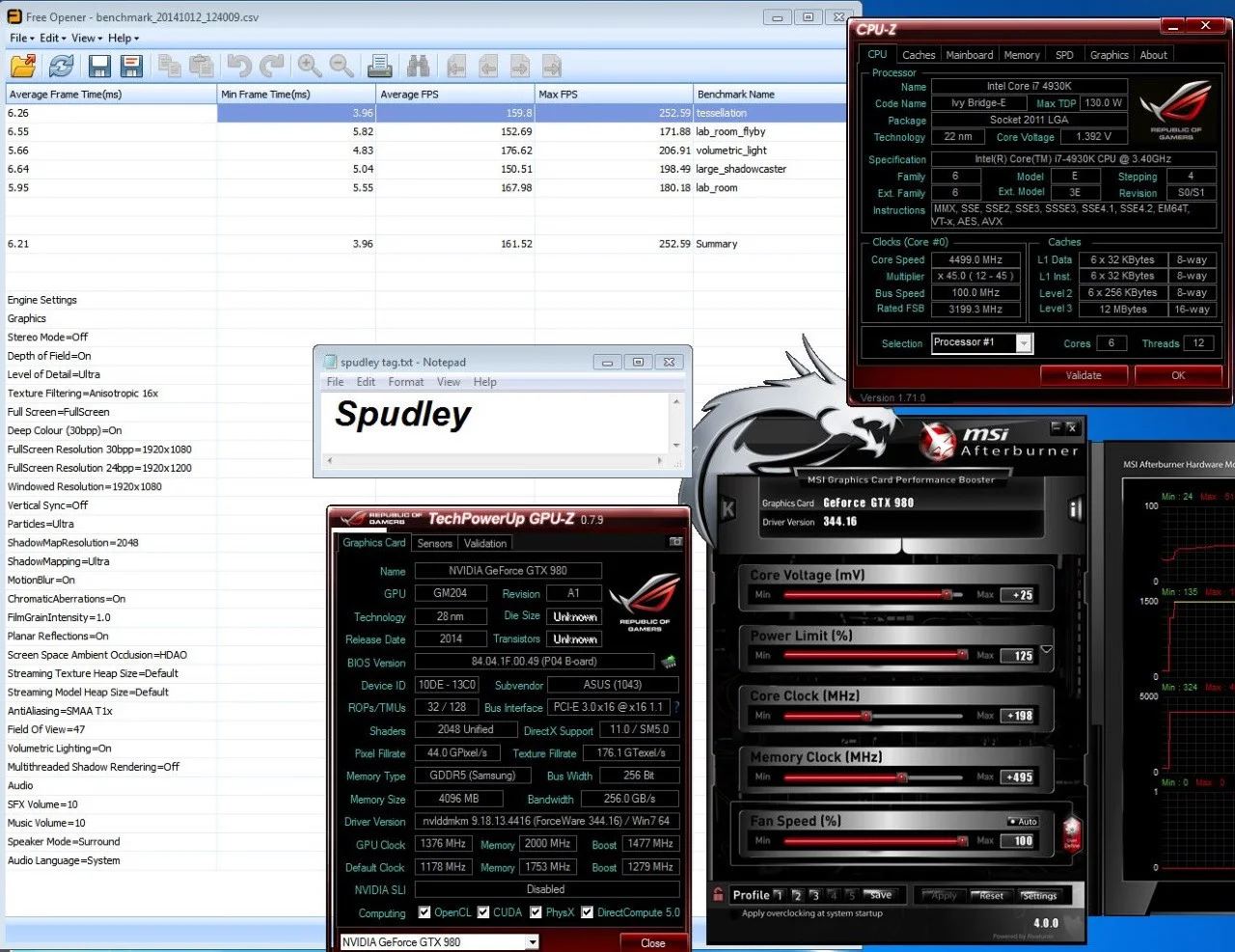Open the File menu in Free Opener
The width and height of the screenshot is (1235, 952).
[21, 39]
